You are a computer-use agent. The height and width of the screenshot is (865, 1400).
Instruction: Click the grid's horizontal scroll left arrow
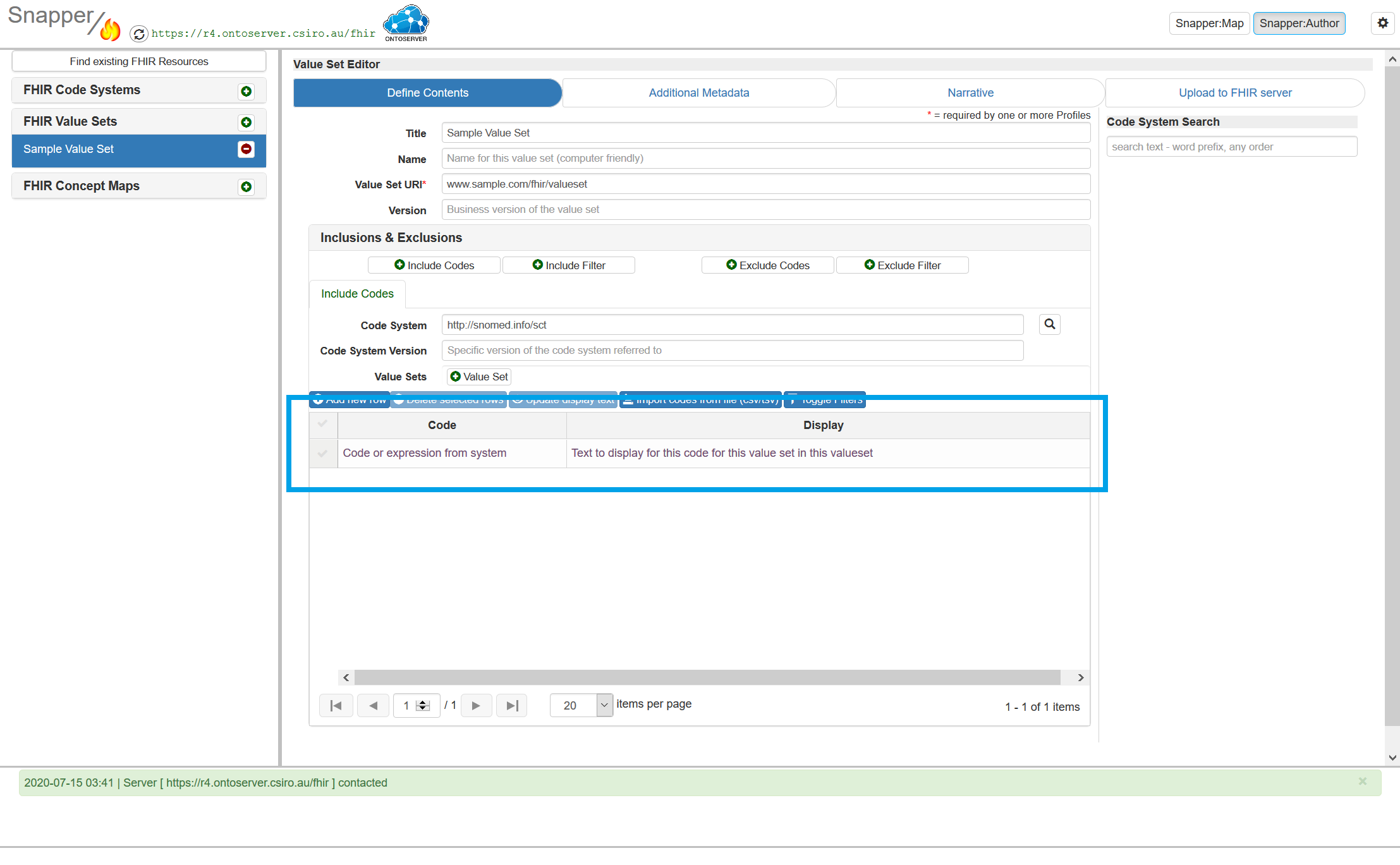pos(346,677)
